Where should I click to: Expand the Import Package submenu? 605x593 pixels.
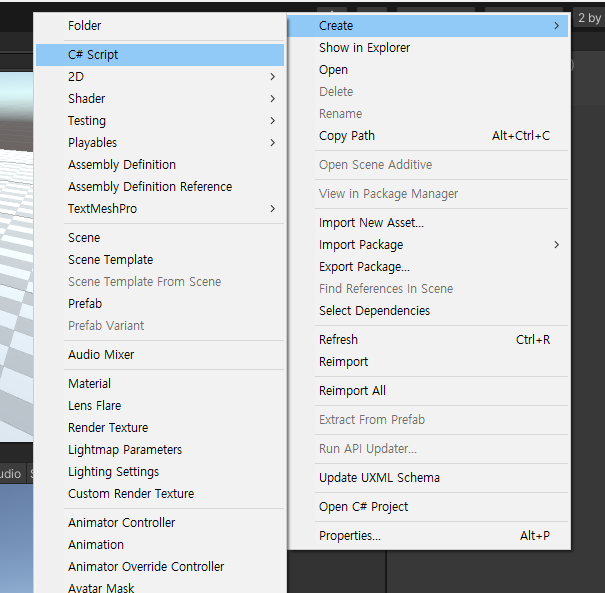(428, 245)
